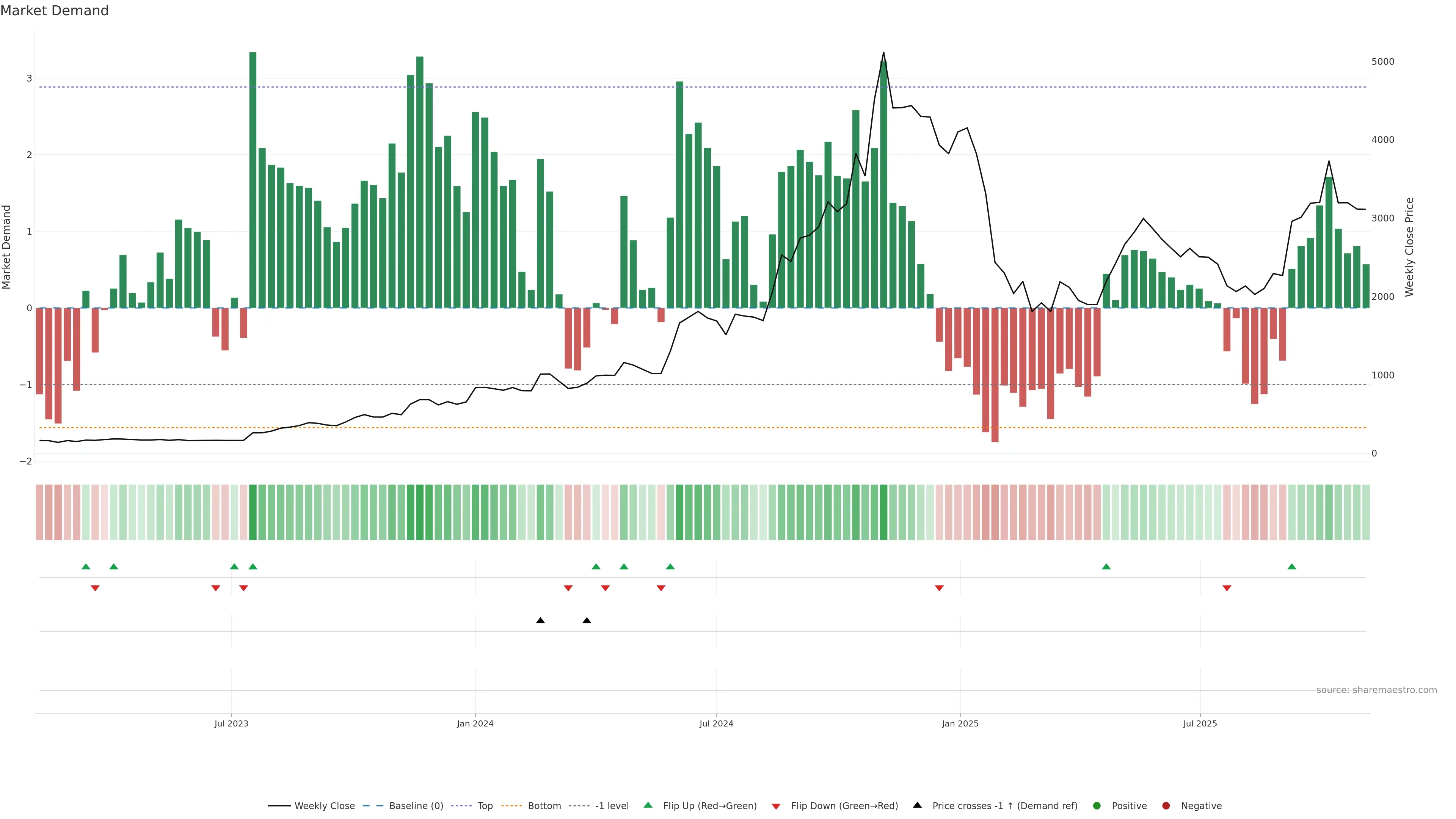Click the Market Demand chart title
The image size is (1456, 819).
54,11
